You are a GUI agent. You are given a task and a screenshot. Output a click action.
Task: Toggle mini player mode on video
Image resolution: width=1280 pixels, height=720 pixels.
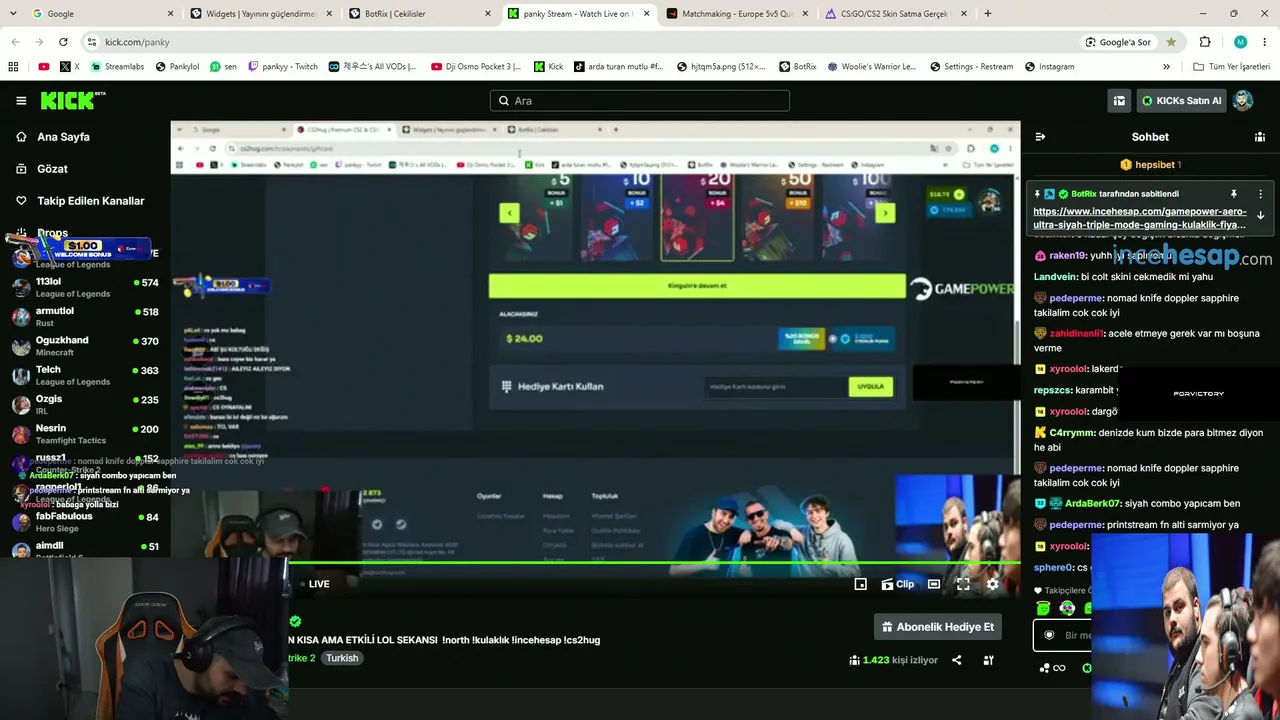(860, 584)
